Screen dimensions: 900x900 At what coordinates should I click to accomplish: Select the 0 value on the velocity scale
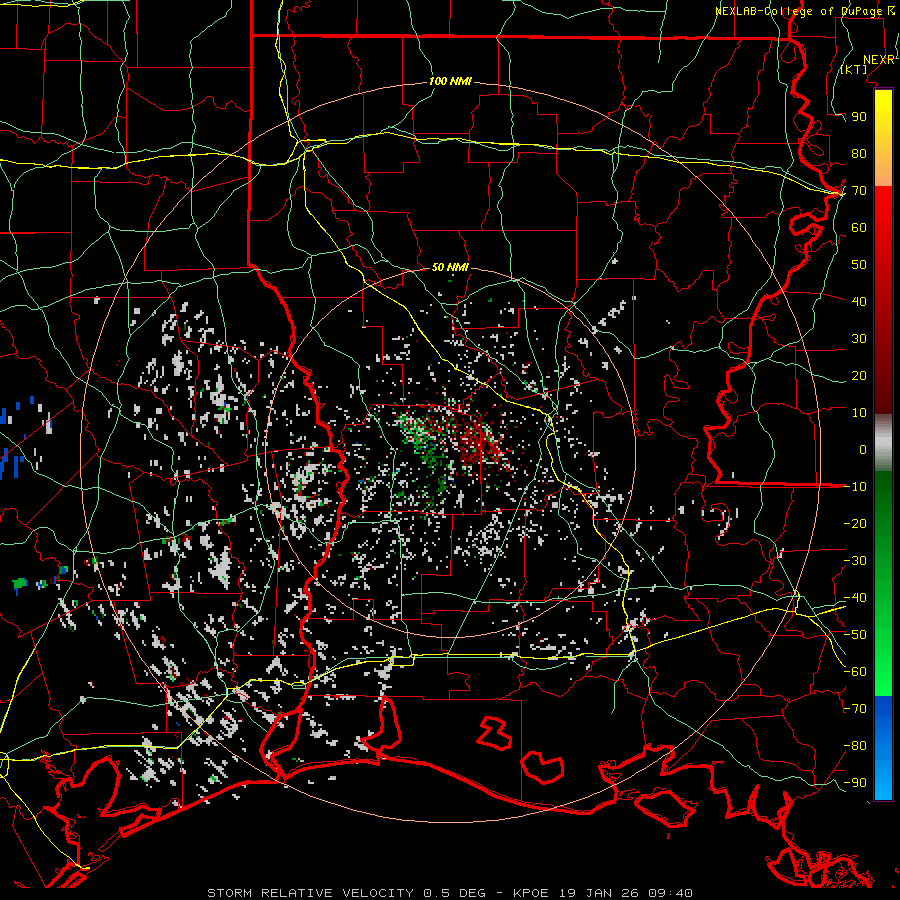(863, 449)
